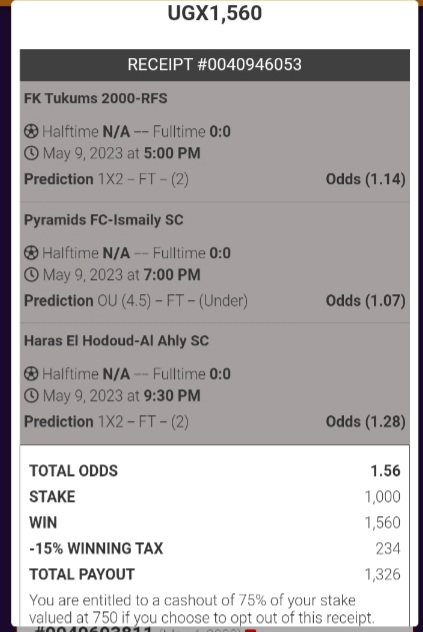The width and height of the screenshot is (423, 632).
Task: Click clock icon beside 5:00 PM
Action: click(x=31, y=153)
